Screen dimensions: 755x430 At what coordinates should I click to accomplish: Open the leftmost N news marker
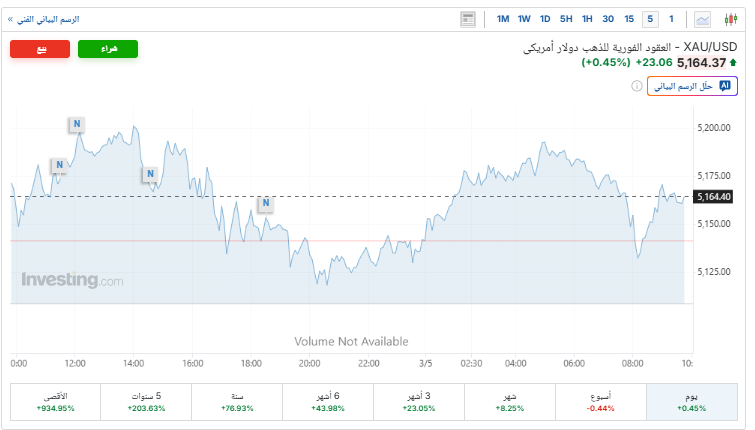click(x=59, y=165)
